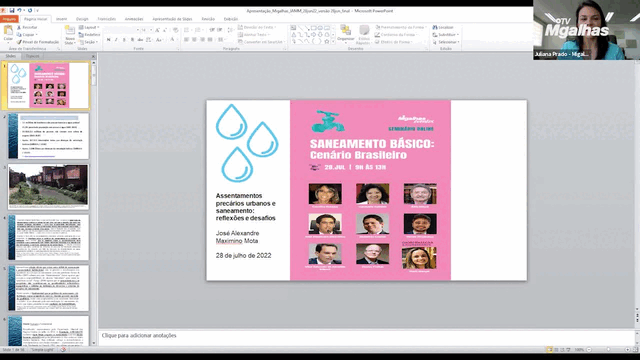
Task: Clear all text formatting
Action: coord(176,30)
